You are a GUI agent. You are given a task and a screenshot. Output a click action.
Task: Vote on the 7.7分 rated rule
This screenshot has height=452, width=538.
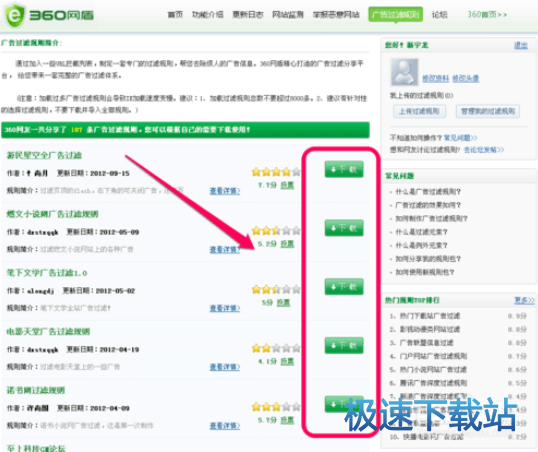(287, 185)
